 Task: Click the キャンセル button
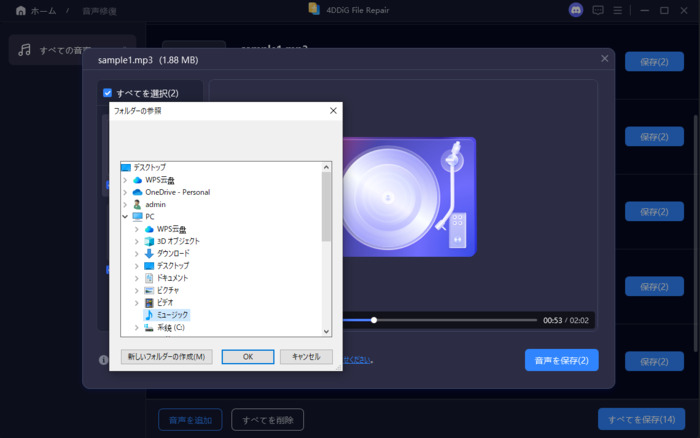(x=306, y=357)
